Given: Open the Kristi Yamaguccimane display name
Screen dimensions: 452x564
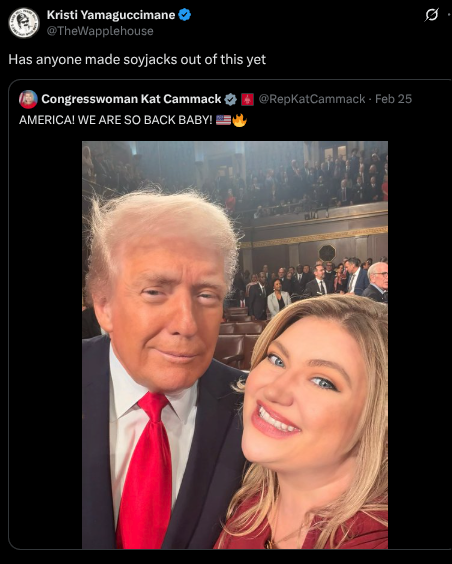Looking at the screenshot, I should [111, 15].
